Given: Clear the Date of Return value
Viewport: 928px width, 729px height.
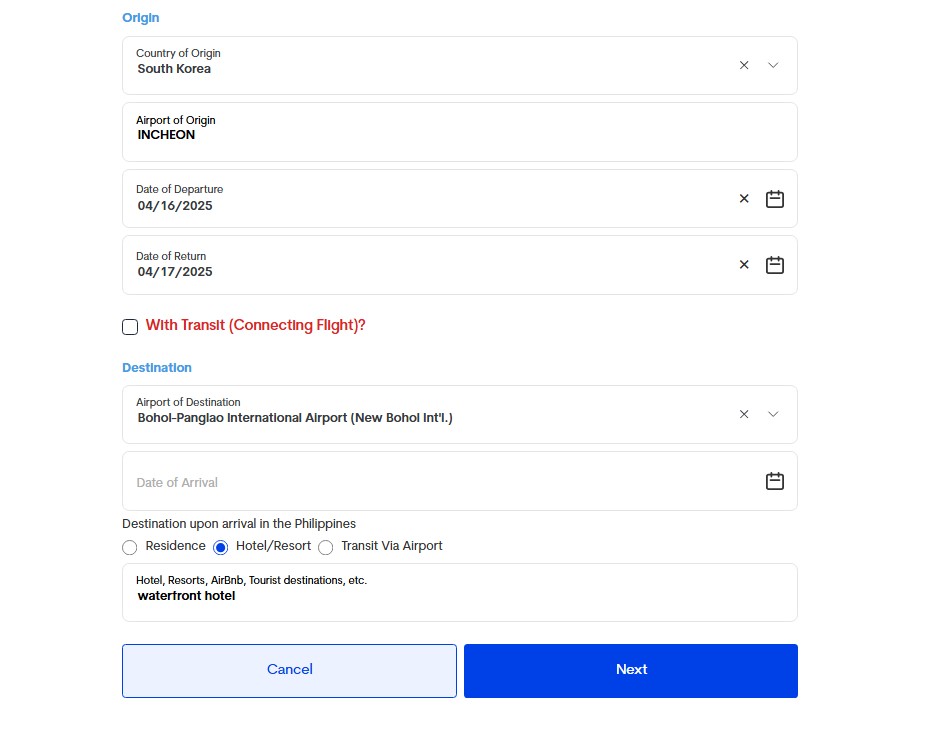Looking at the screenshot, I should [744, 264].
